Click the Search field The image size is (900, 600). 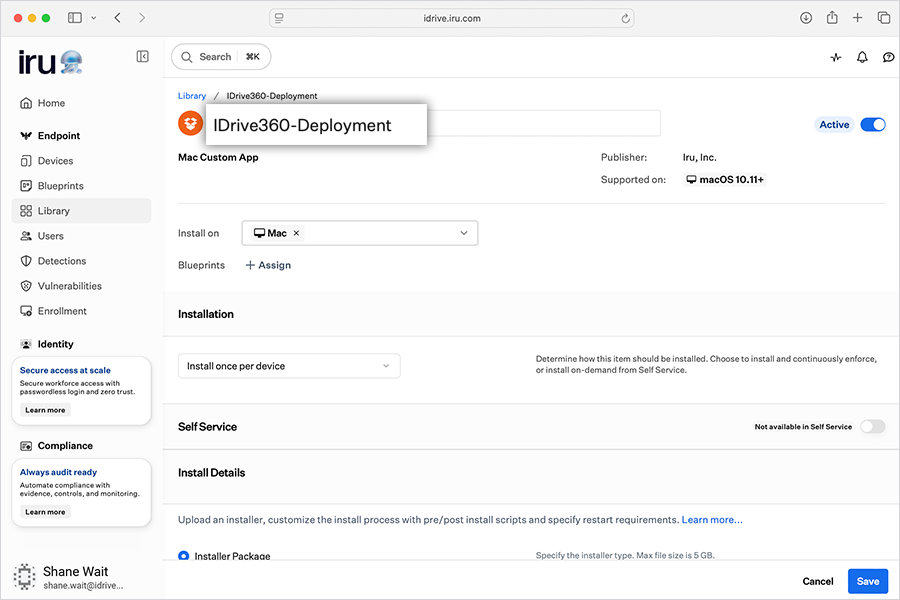click(221, 57)
